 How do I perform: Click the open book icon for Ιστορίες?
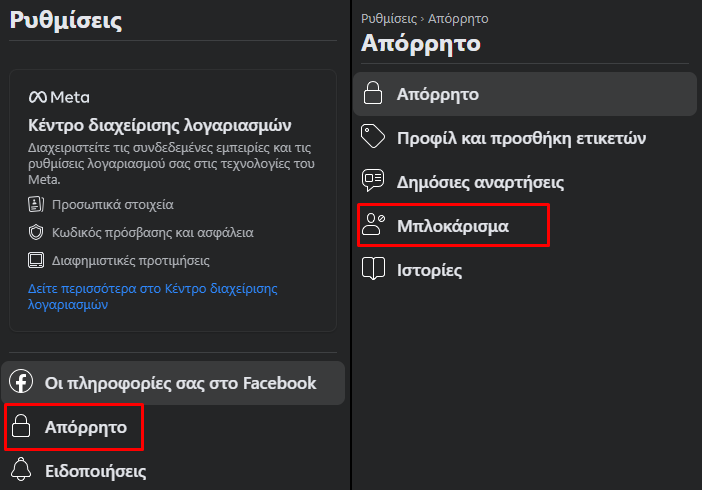coord(373,268)
